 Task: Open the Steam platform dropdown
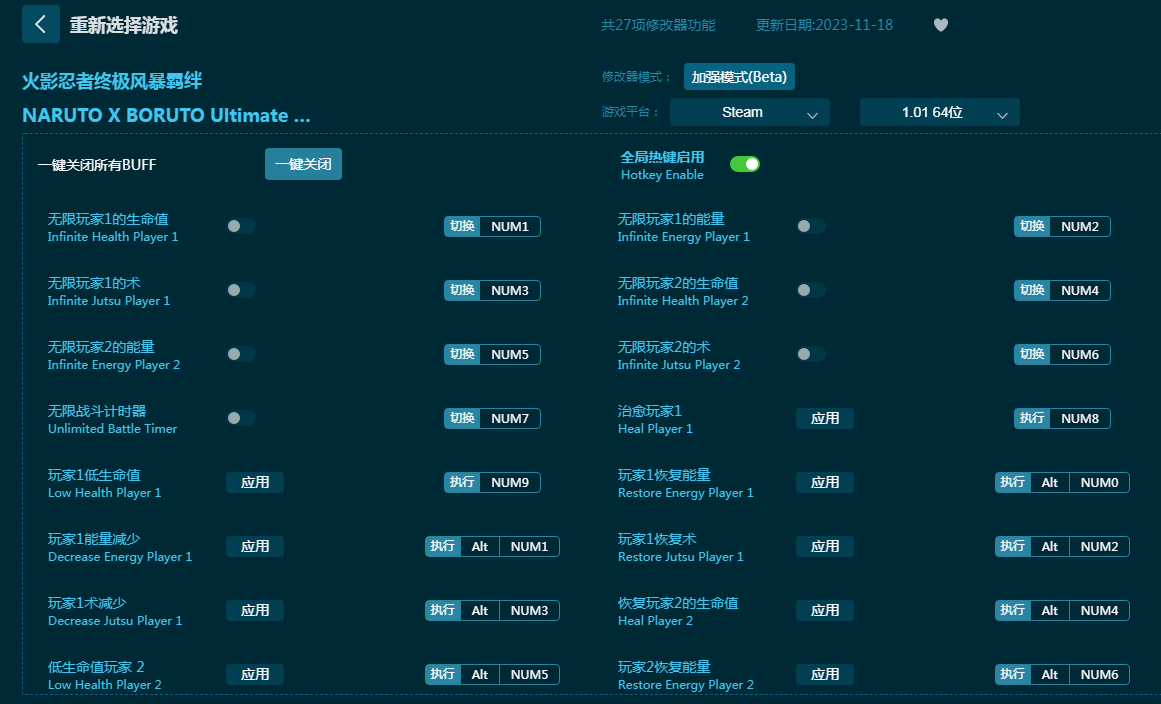point(749,113)
